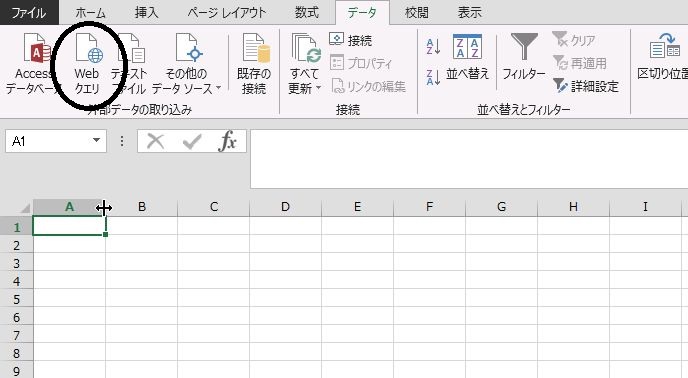Clear the filter with クリア
The image size is (688, 378).
[574, 40]
